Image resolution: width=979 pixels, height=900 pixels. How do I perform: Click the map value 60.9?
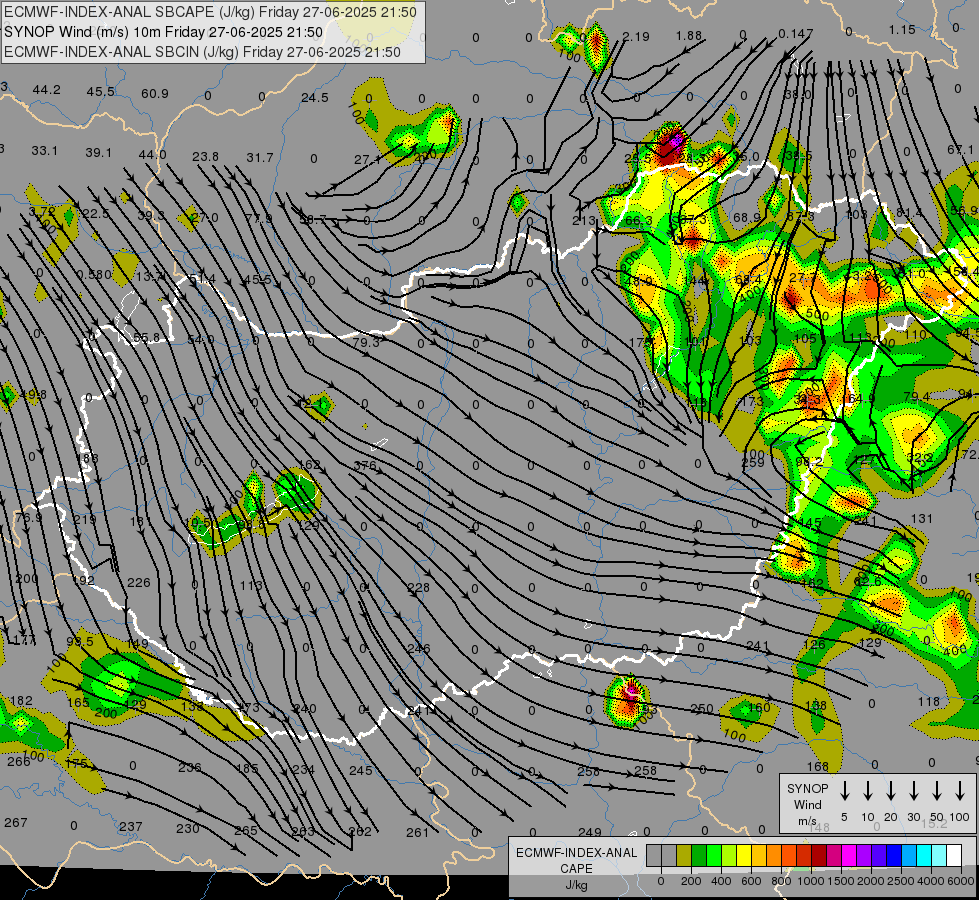pyautogui.click(x=155, y=94)
